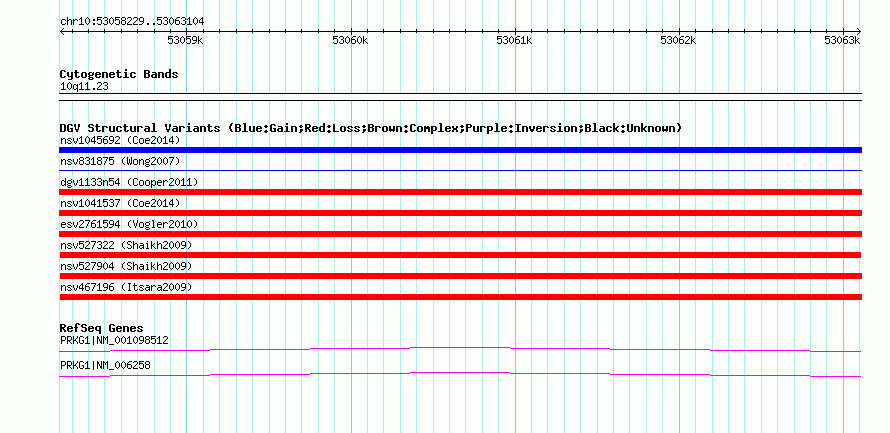Click the thick blue nsv1045692 gain bar
This screenshot has height=433, width=890.
[x=460, y=150]
